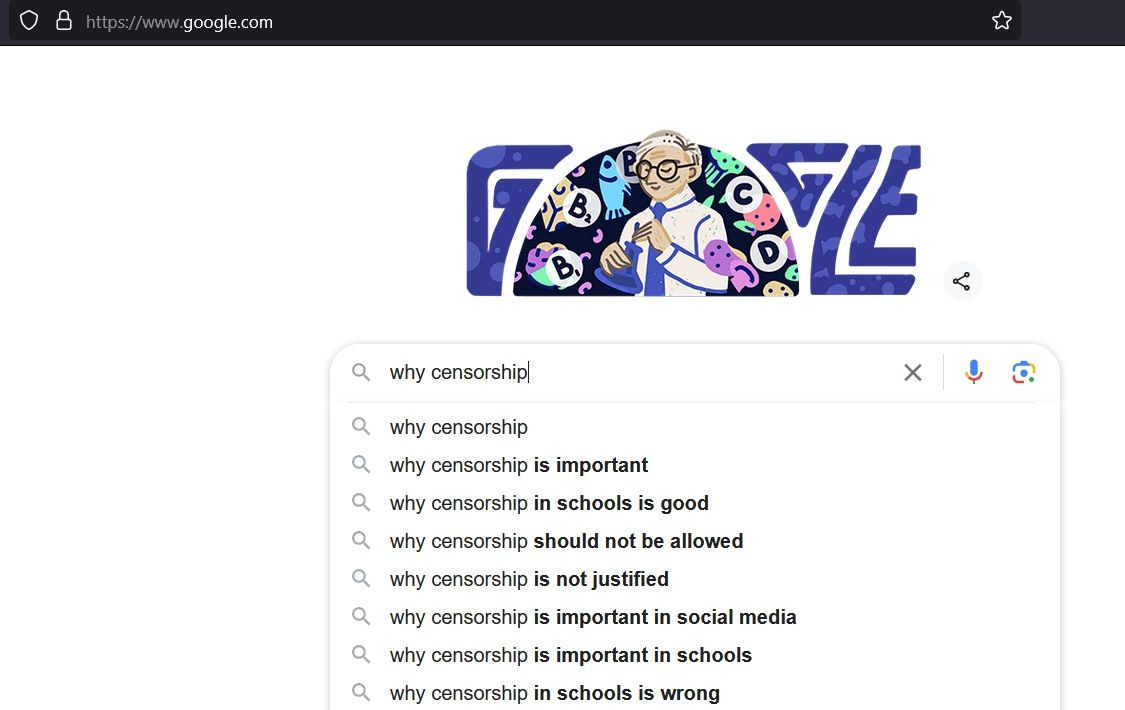Screen dimensions: 1125x710
Task: Clear the search box with the X button
Action: tap(912, 372)
